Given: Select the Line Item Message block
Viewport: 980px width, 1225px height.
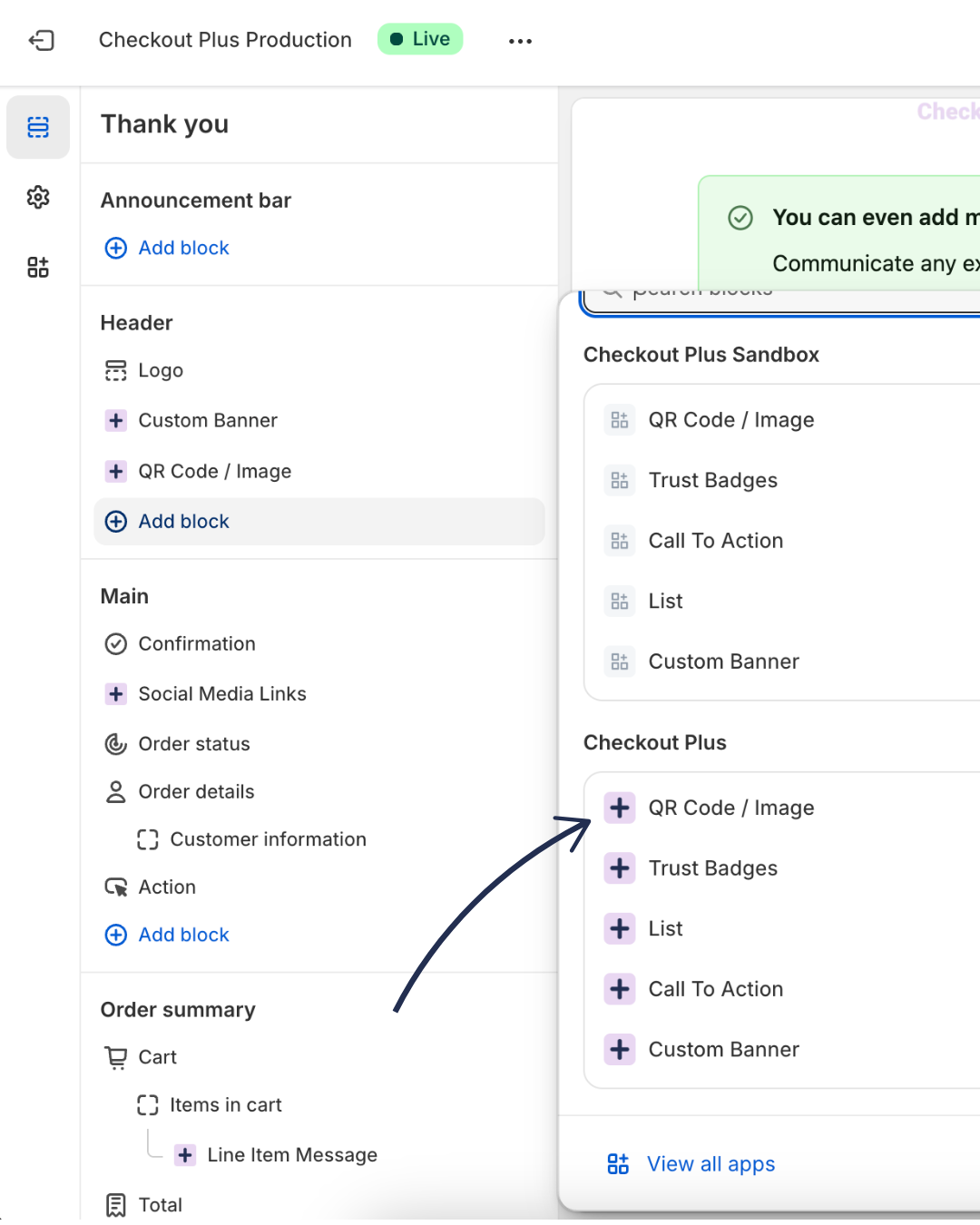Looking at the screenshot, I should [291, 1155].
